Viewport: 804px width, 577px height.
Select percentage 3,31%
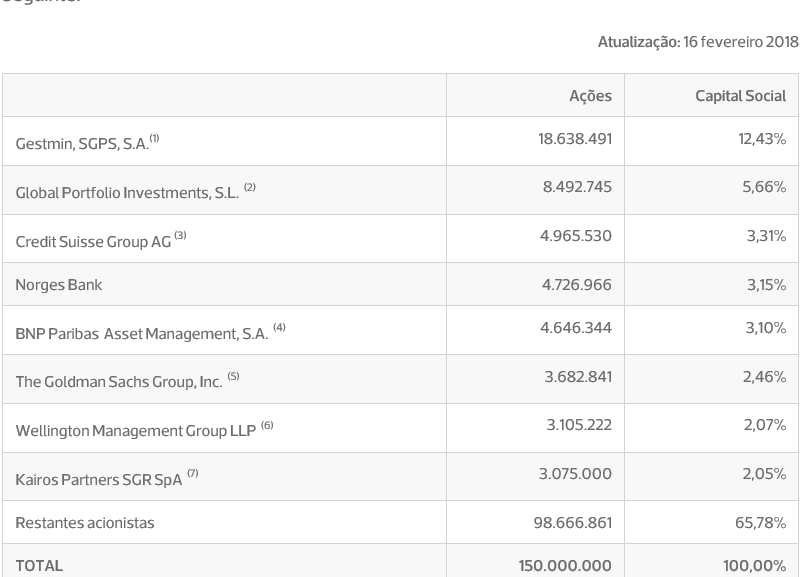coord(766,236)
